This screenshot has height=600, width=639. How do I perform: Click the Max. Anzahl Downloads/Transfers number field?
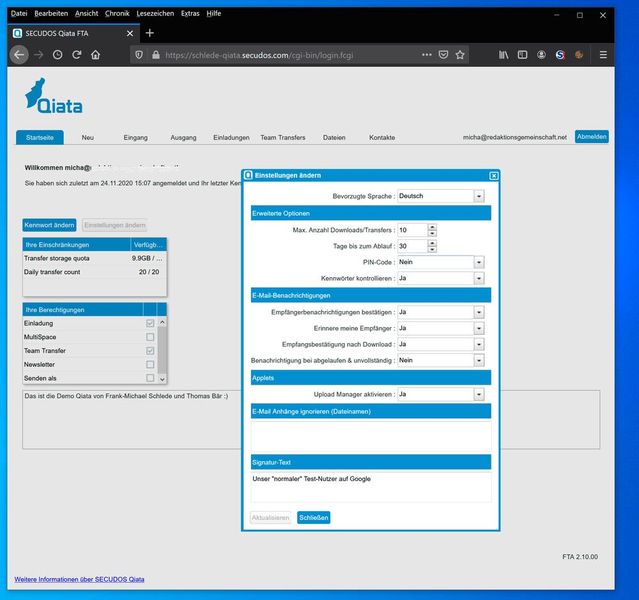[412, 230]
